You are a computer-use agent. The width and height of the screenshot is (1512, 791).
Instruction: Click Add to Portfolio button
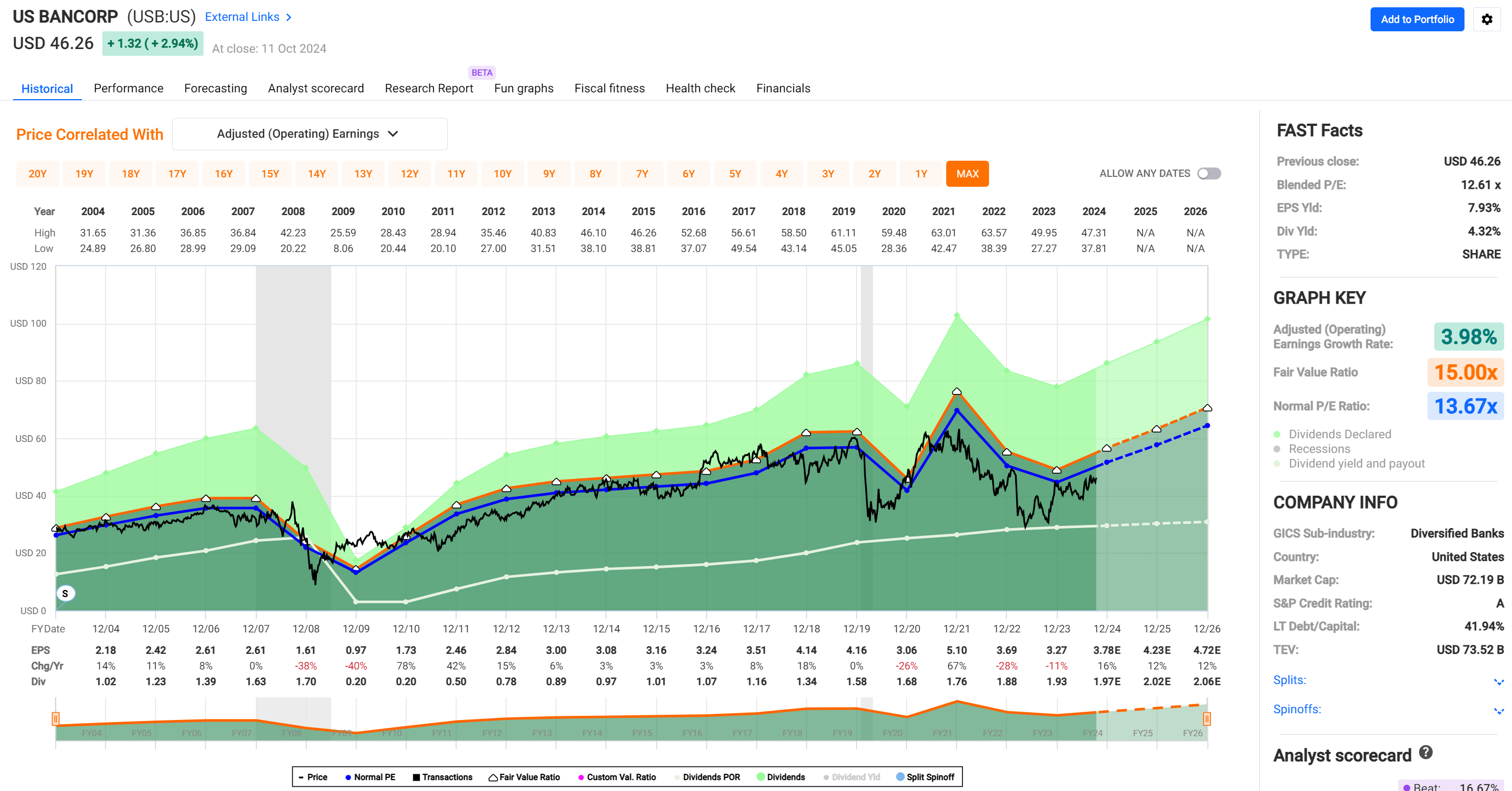tap(1416, 19)
